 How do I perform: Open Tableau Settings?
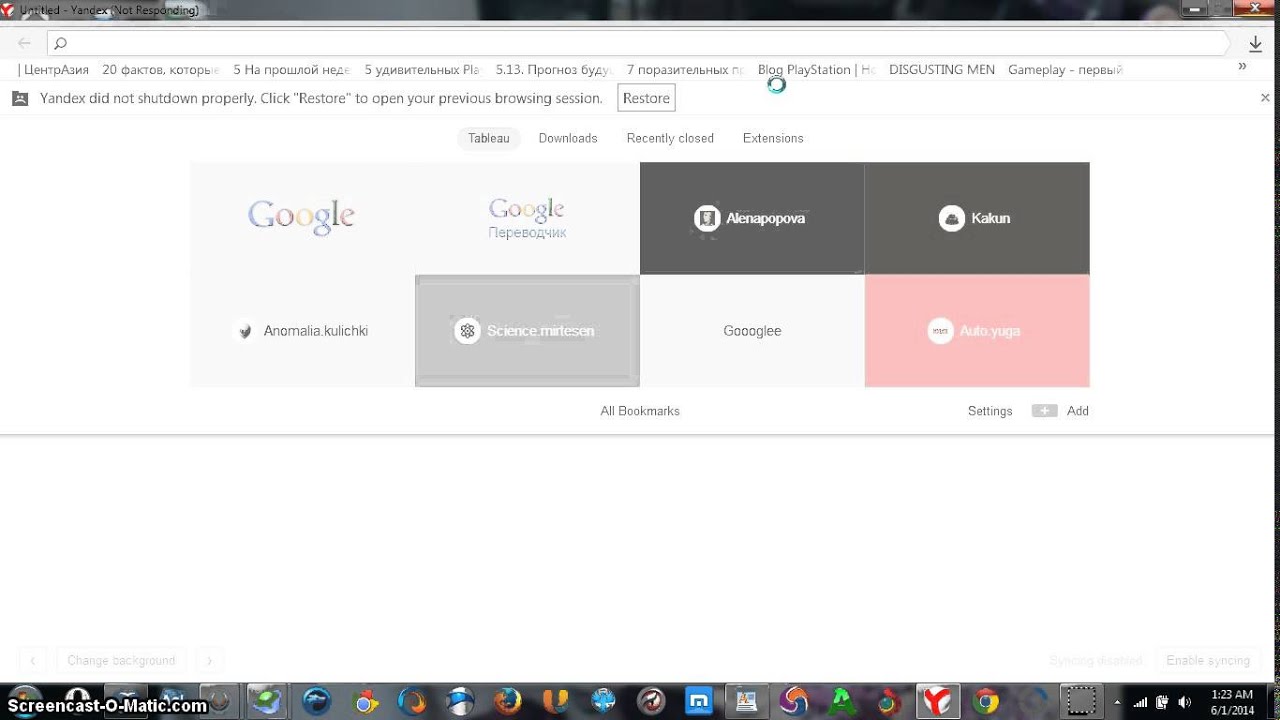[990, 411]
